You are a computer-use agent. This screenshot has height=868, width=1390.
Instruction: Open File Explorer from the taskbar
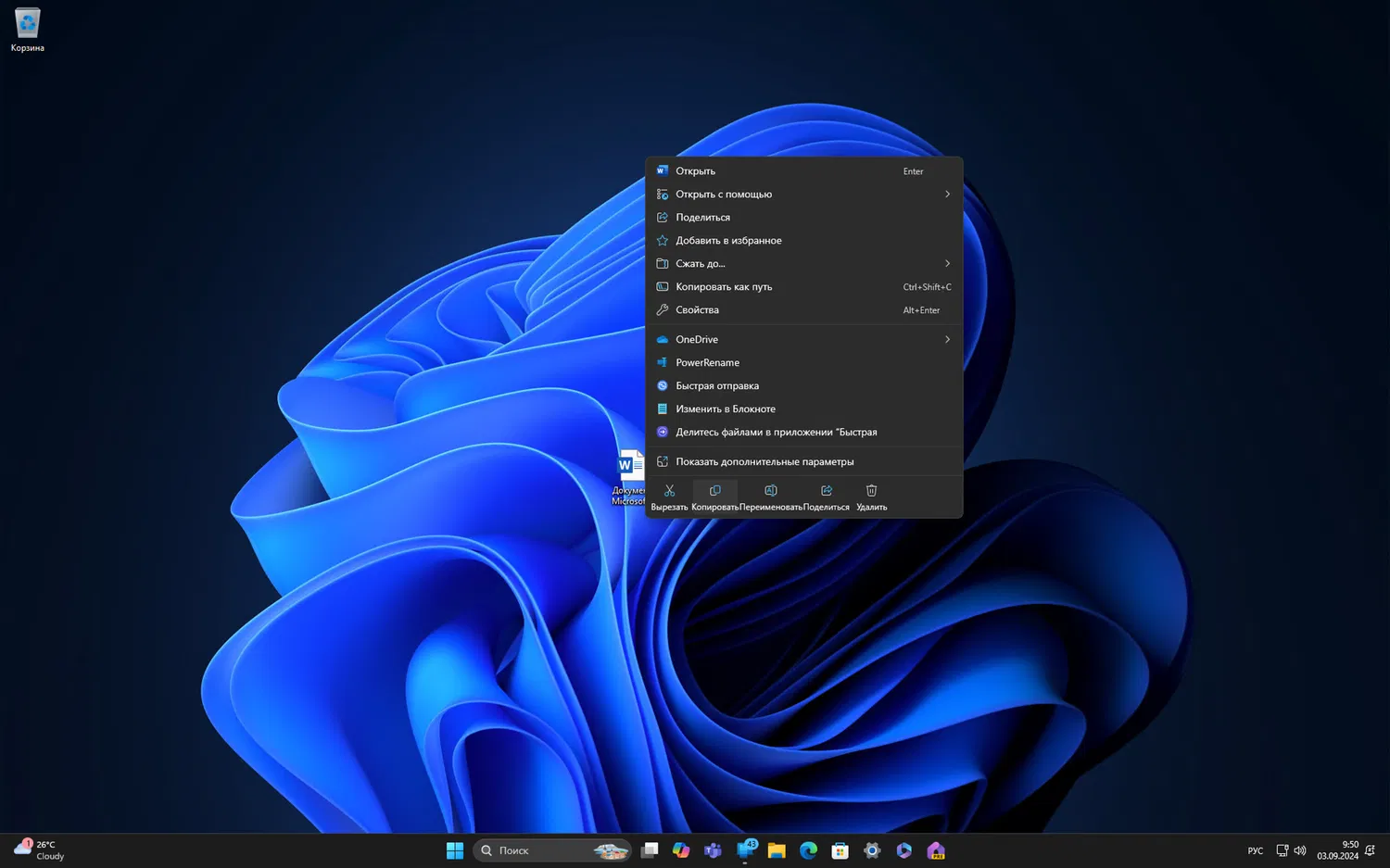tap(777, 850)
